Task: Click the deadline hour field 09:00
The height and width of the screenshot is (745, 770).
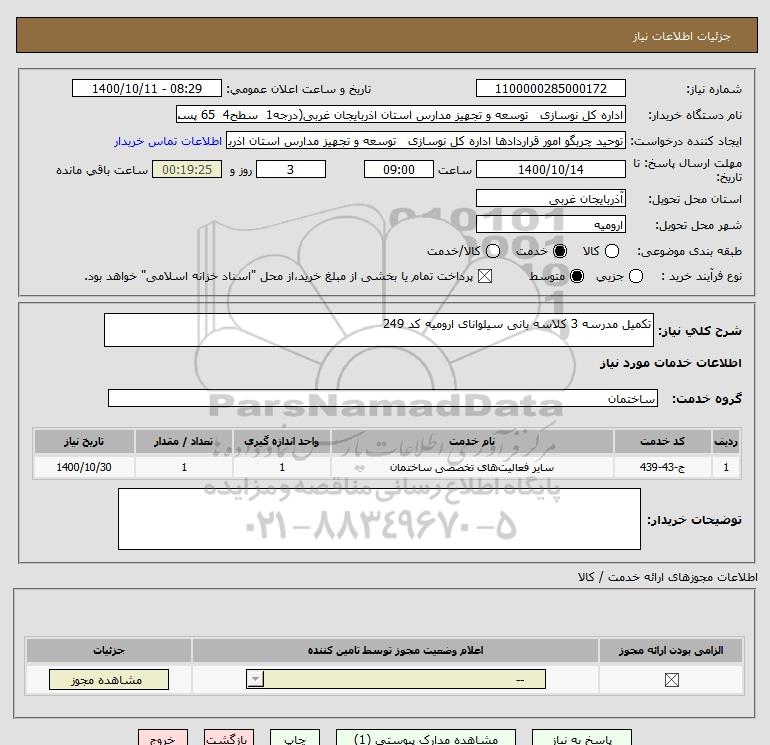Action: click(399, 169)
